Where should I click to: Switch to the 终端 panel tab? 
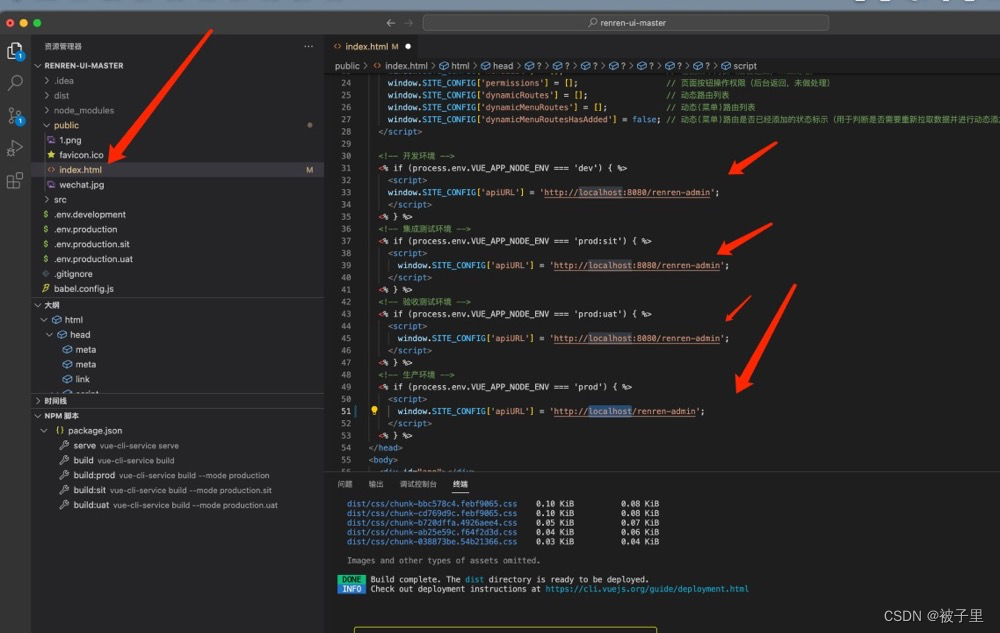(x=460, y=484)
